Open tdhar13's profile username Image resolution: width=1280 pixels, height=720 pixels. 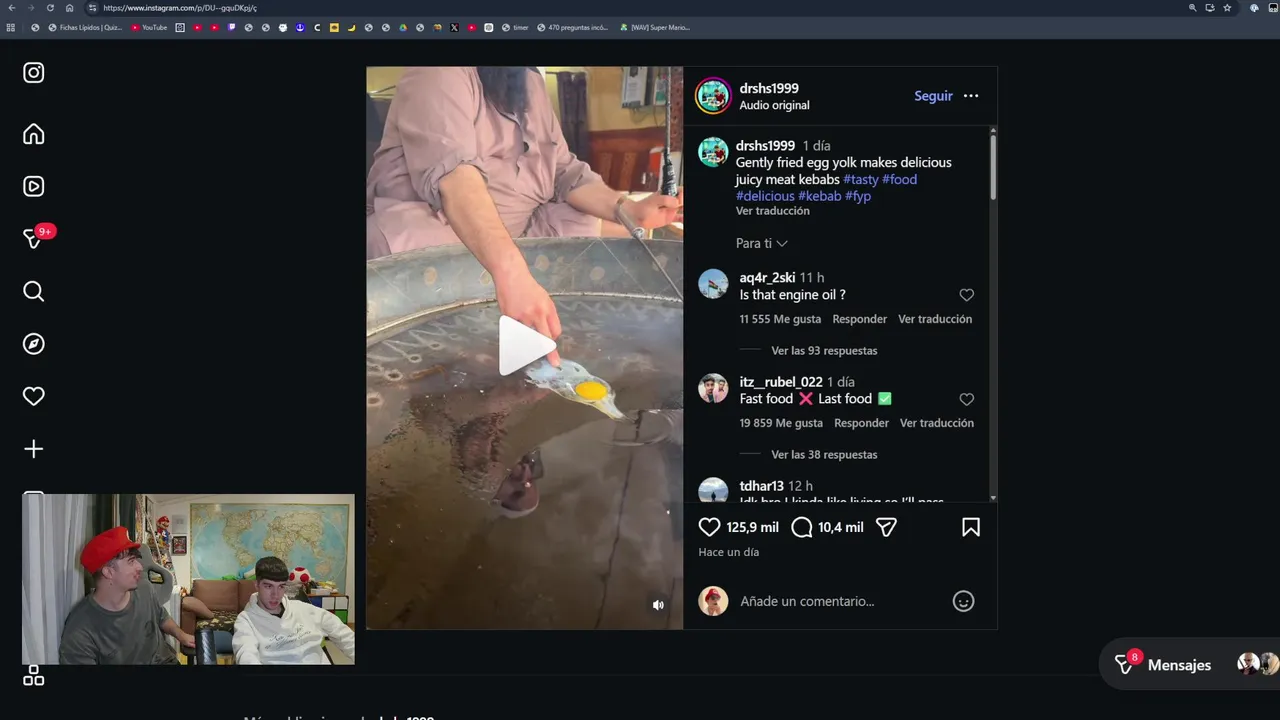761,486
